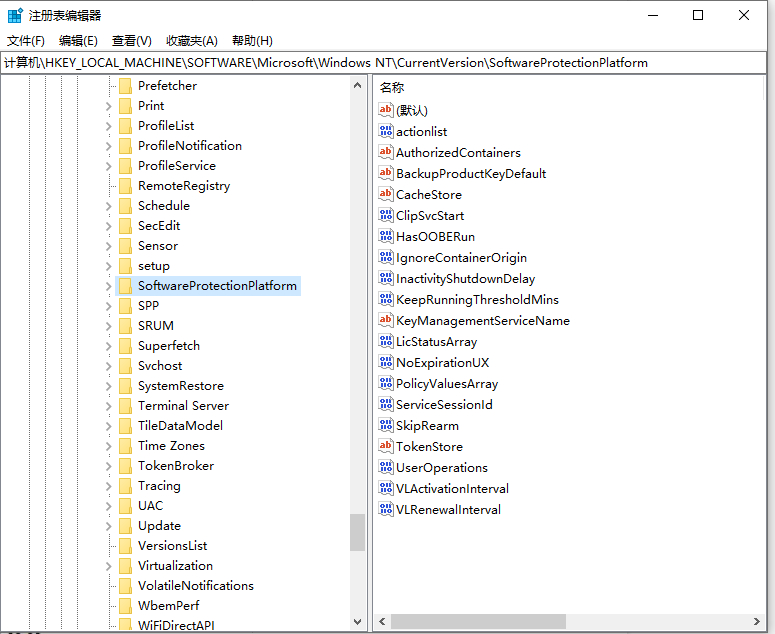Click the folder icon next to Tracing
This screenshot has height=634, width=775.
[125, 486]
